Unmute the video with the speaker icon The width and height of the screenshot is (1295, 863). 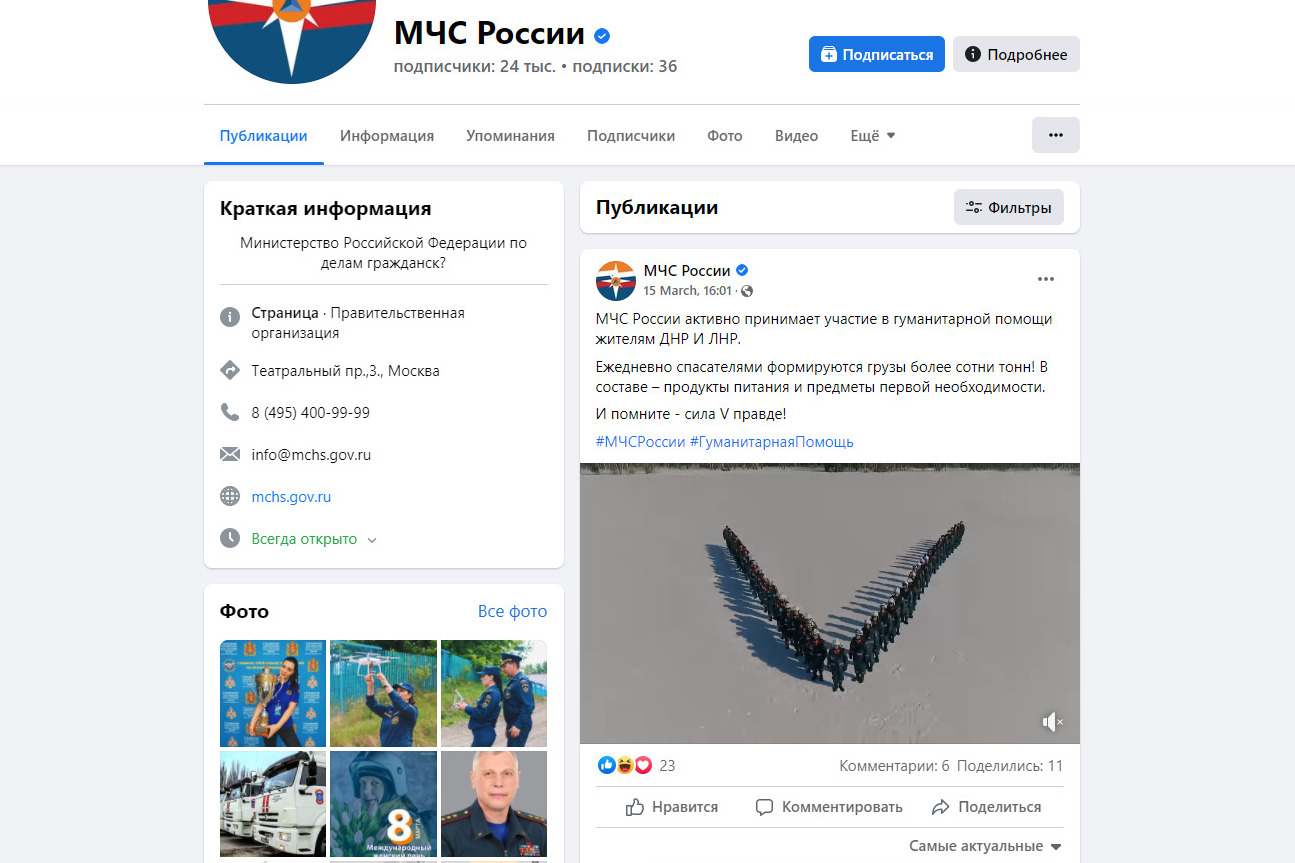(1052, 721)
